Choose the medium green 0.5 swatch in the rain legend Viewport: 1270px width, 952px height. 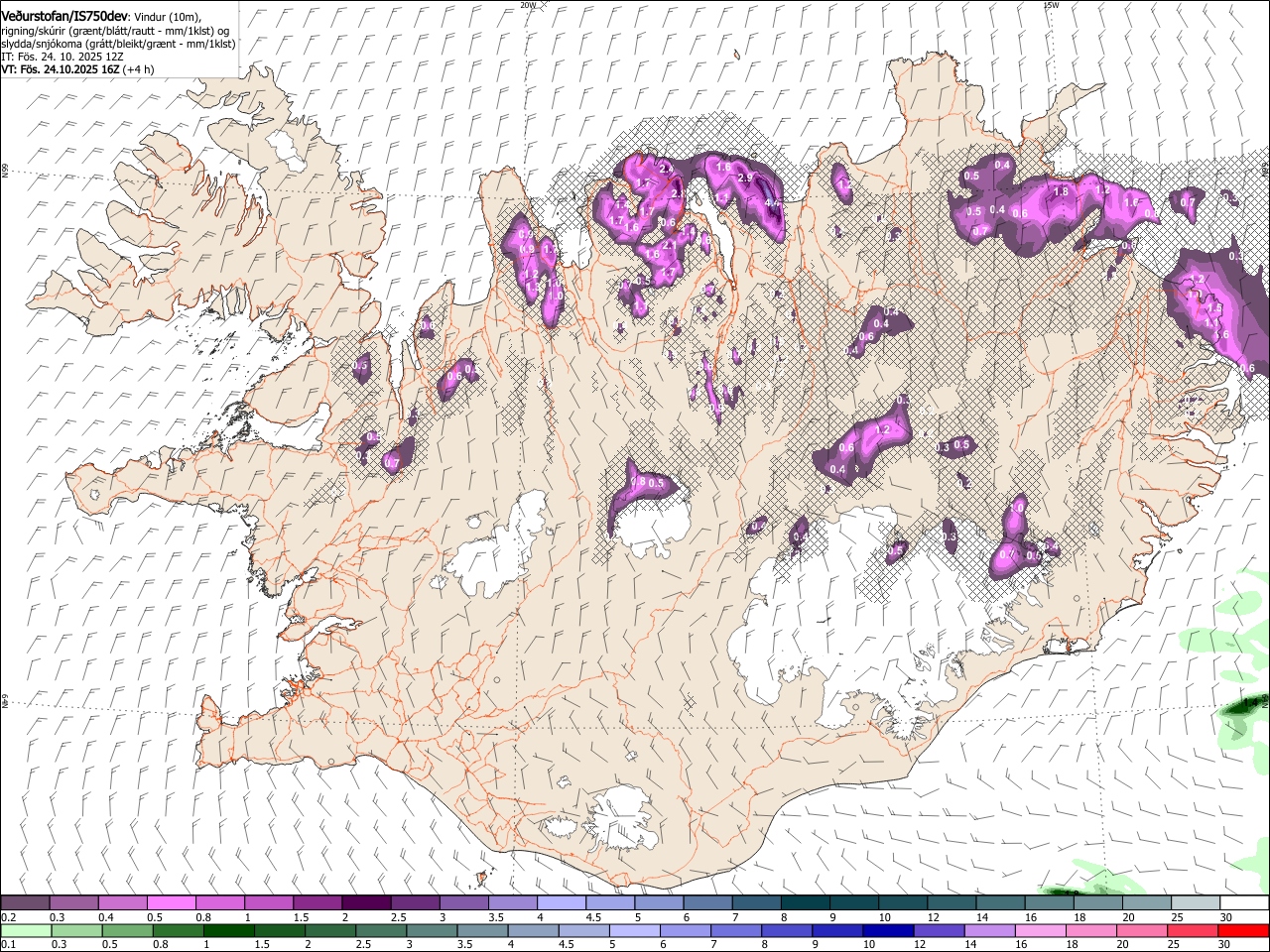(127, 930)
